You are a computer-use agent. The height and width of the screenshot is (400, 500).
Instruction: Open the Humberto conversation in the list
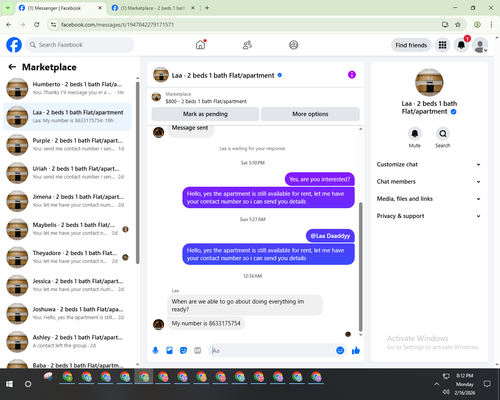coord(67,88)
